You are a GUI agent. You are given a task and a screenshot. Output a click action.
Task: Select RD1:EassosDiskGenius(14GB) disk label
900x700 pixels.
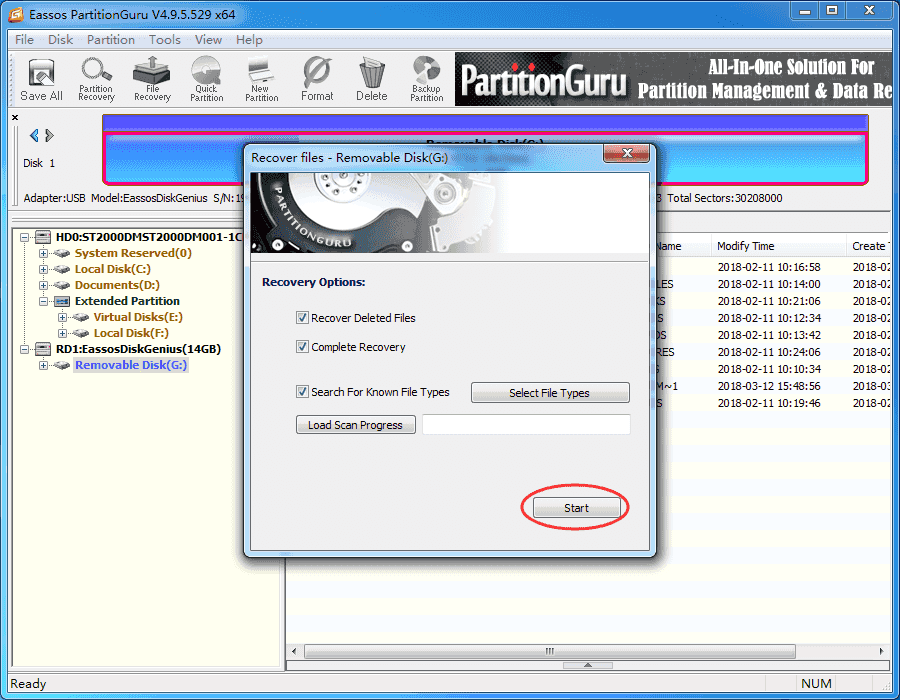coord(138,349)
